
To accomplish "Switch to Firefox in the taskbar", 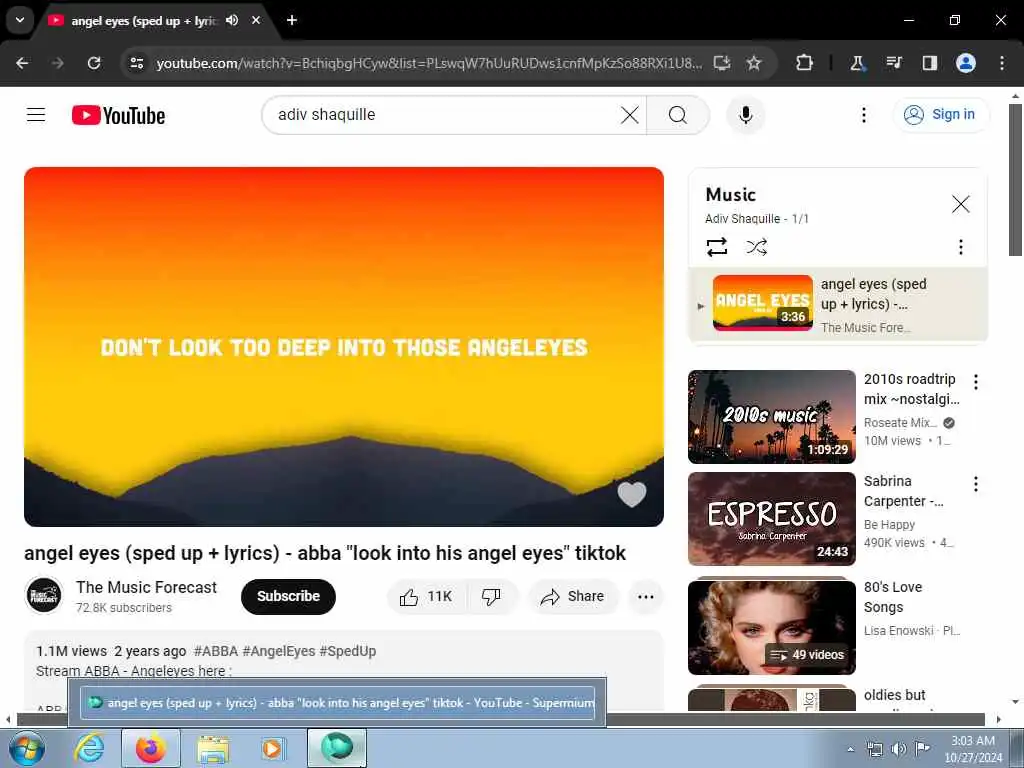I will point(150,748).
